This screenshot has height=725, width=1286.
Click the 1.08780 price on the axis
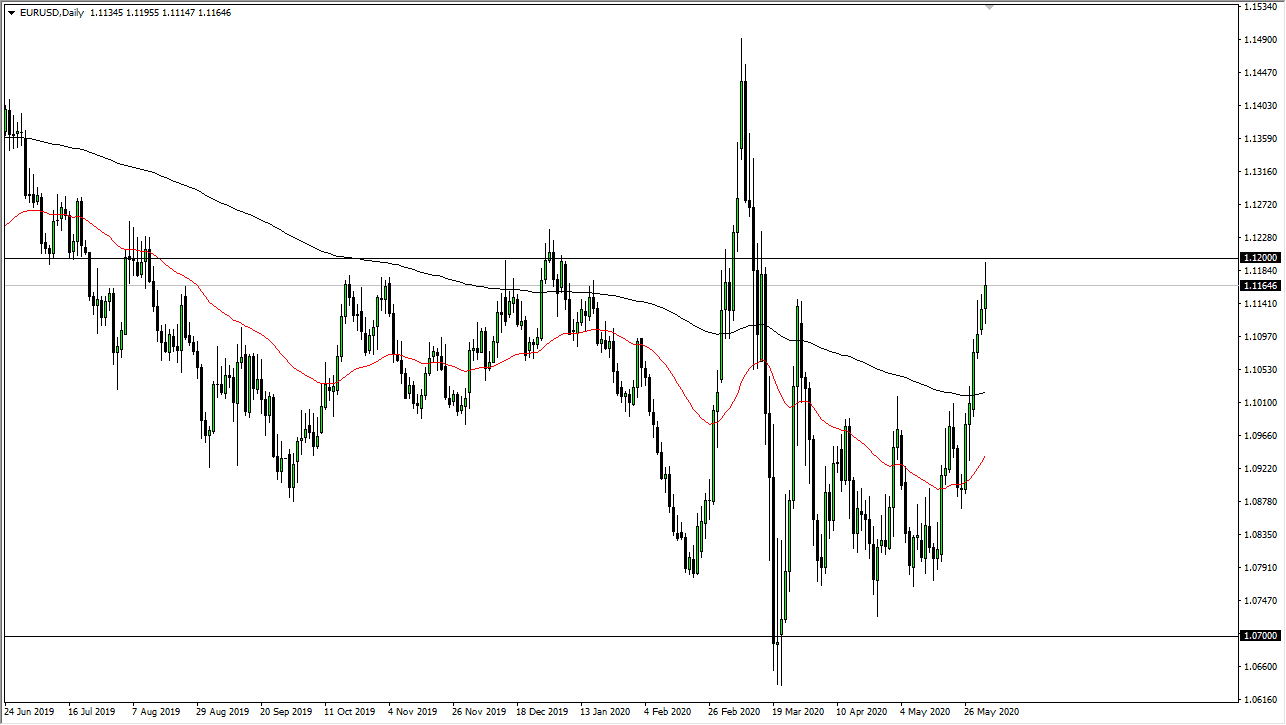tap(1260, 502)
